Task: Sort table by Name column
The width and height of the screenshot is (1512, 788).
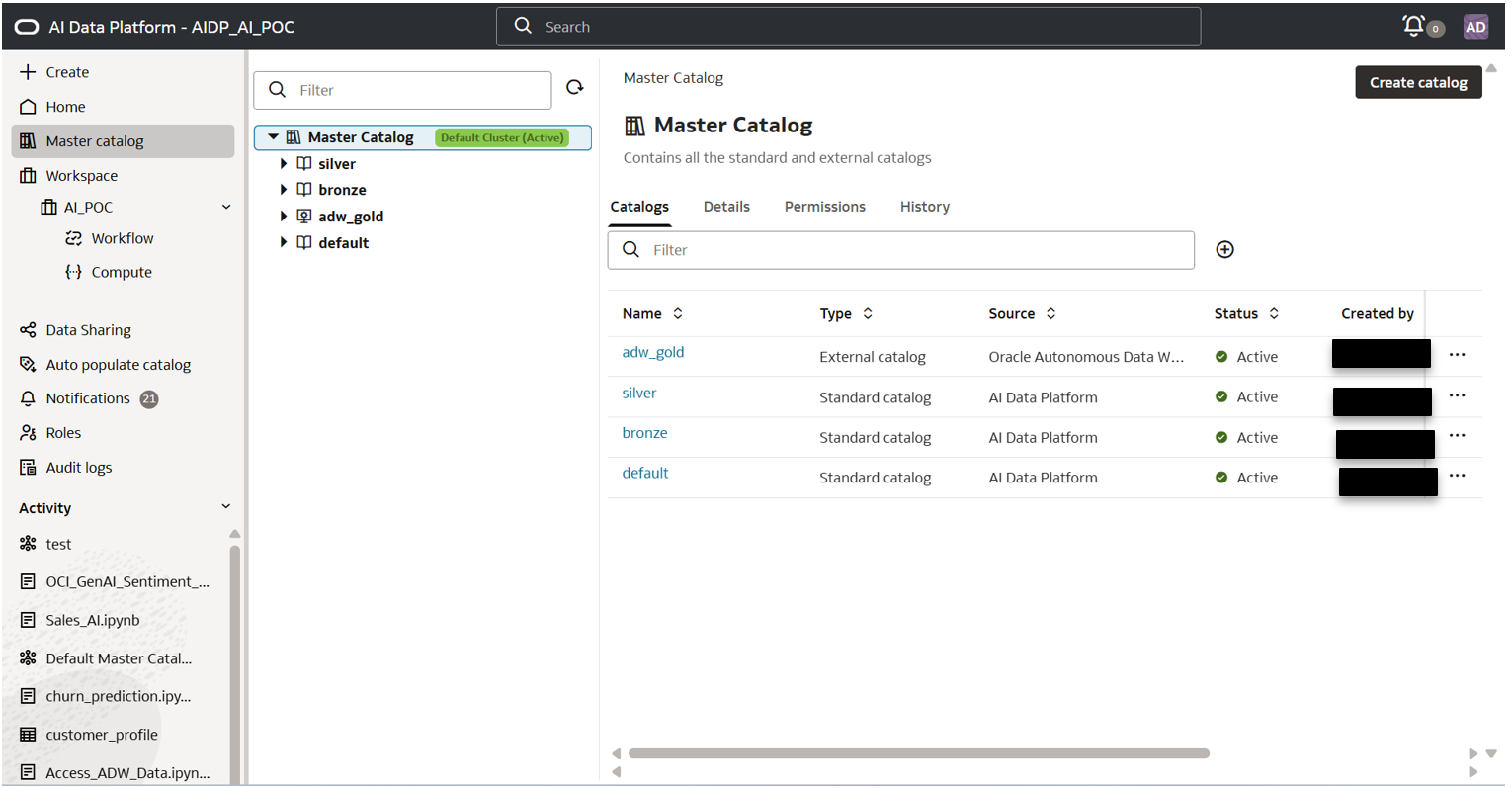Action: point(678,313)
